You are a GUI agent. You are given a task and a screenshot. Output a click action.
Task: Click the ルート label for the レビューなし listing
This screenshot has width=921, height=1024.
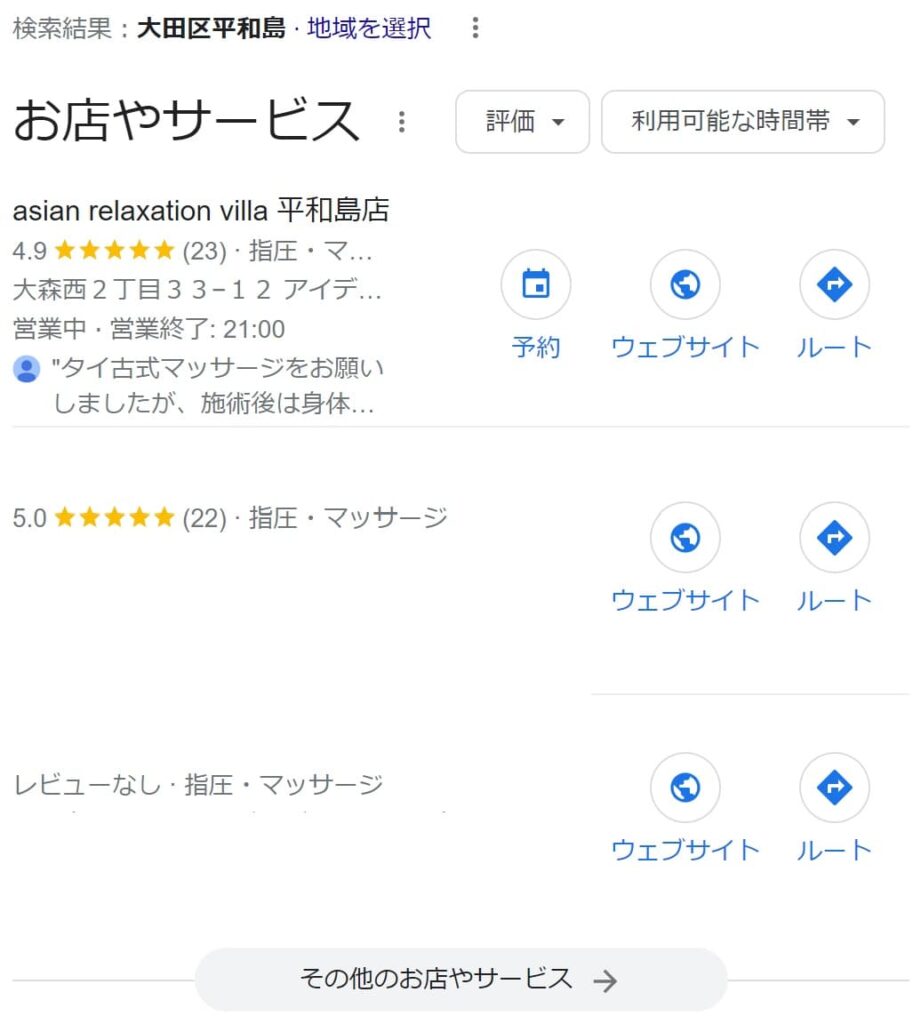coord(834,850)
